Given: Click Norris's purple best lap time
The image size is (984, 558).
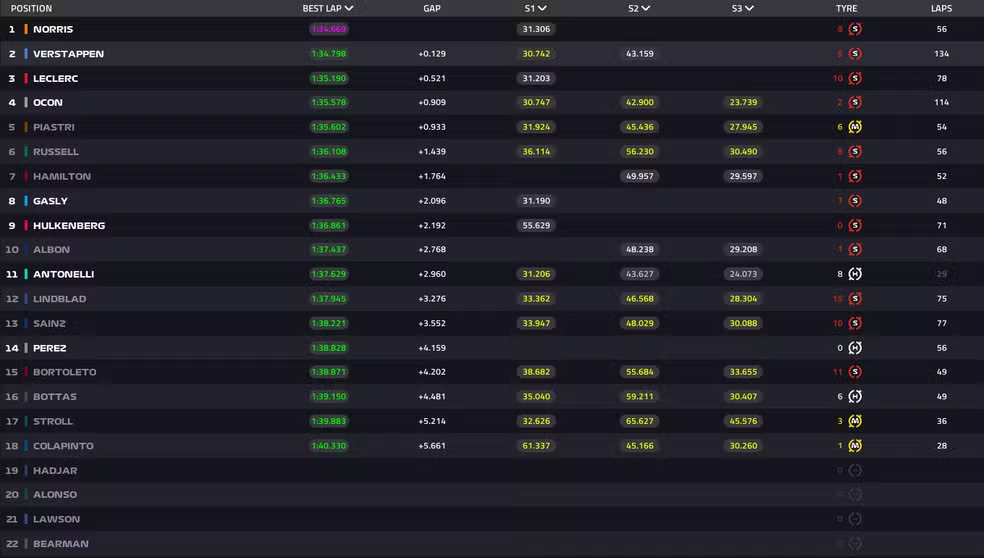Looking at the screenshot, I should pos(329,29).
